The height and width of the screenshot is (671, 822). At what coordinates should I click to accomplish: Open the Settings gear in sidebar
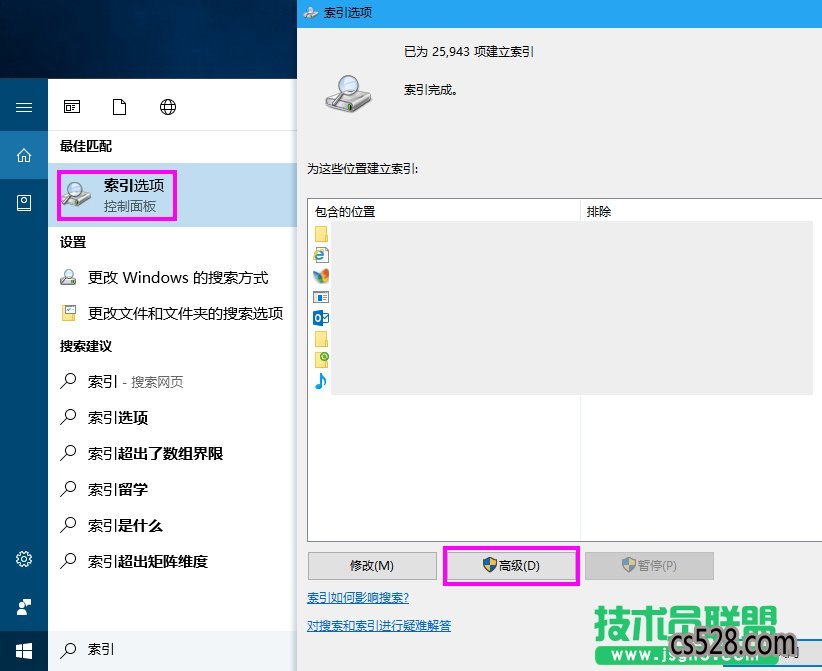[24, 559]
